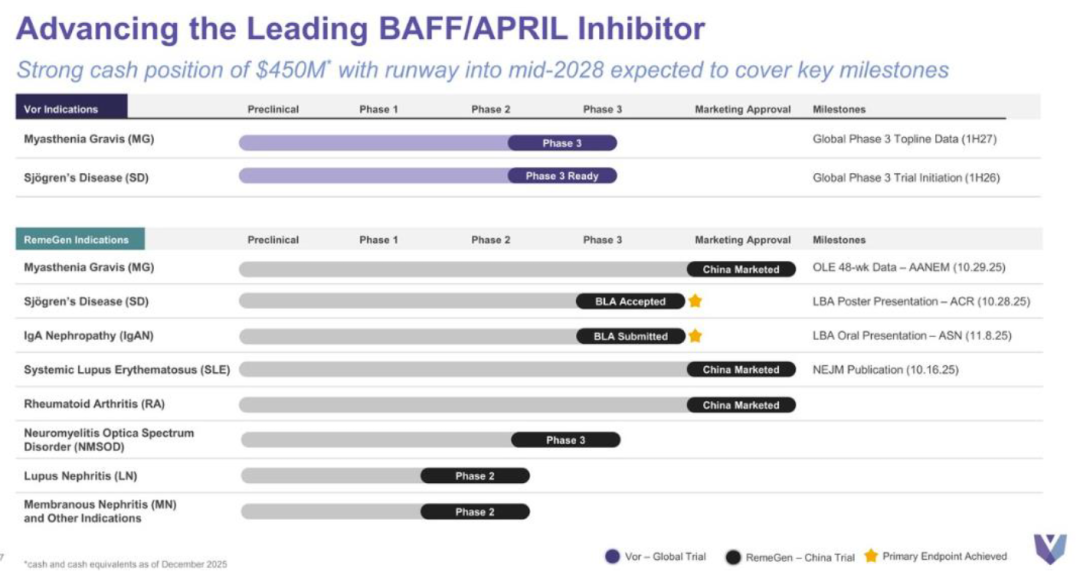Screen dimensions: 1080x588
Task: Click the purple V logo in the corner
Action: tap(1050, 548)
